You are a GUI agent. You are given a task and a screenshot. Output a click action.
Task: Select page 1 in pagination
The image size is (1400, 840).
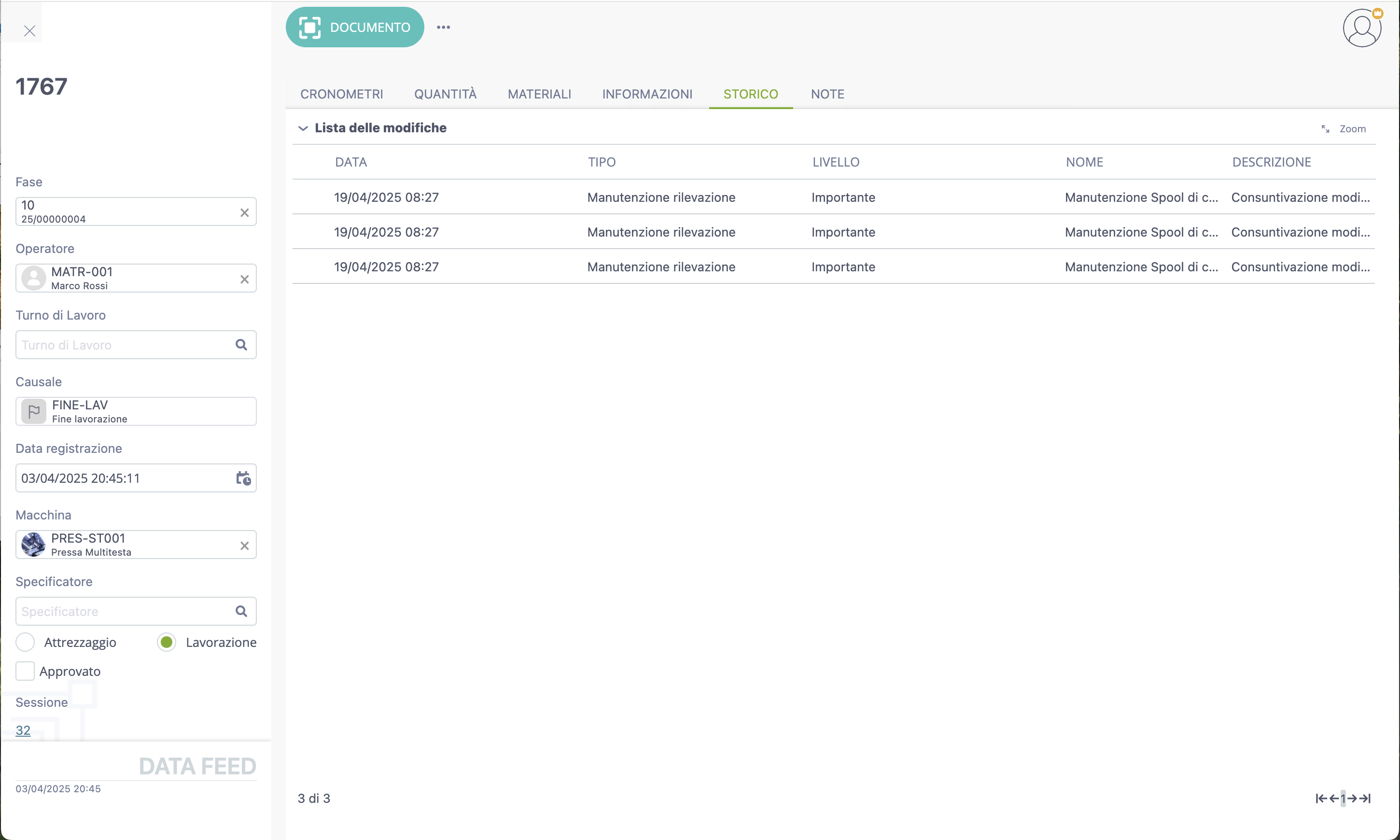pyautogui.click(x=1343, y=798)
